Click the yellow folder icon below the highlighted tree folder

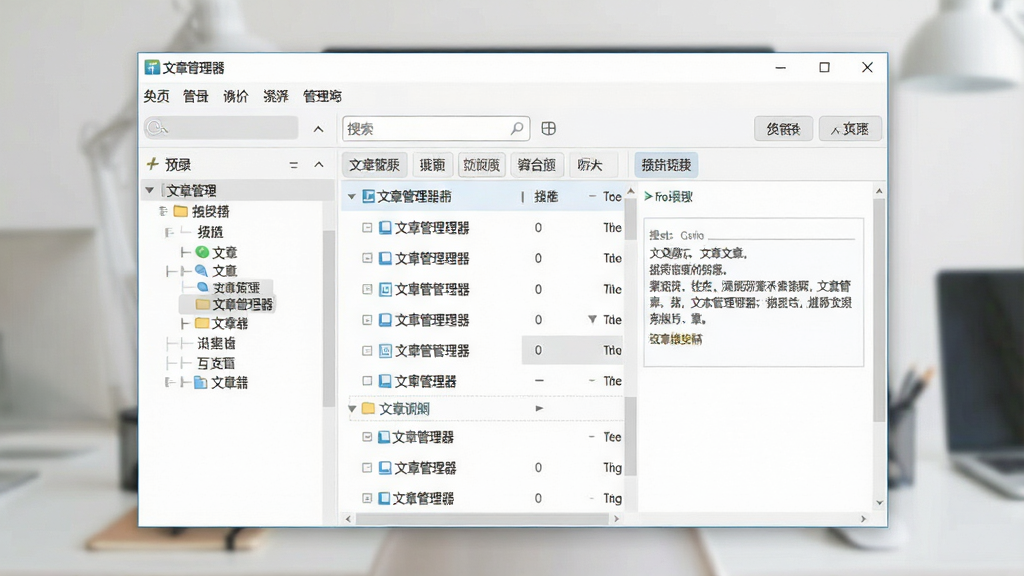coord(202,323)
